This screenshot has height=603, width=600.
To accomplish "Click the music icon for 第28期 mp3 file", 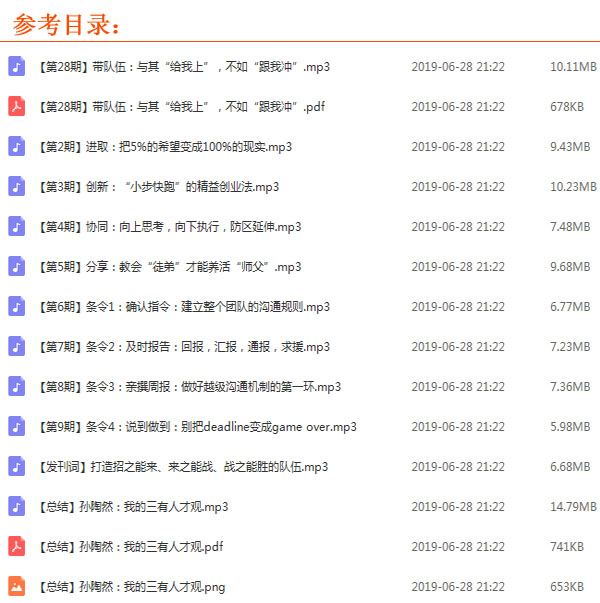I will pyautogui.click(x=16, y=66).
